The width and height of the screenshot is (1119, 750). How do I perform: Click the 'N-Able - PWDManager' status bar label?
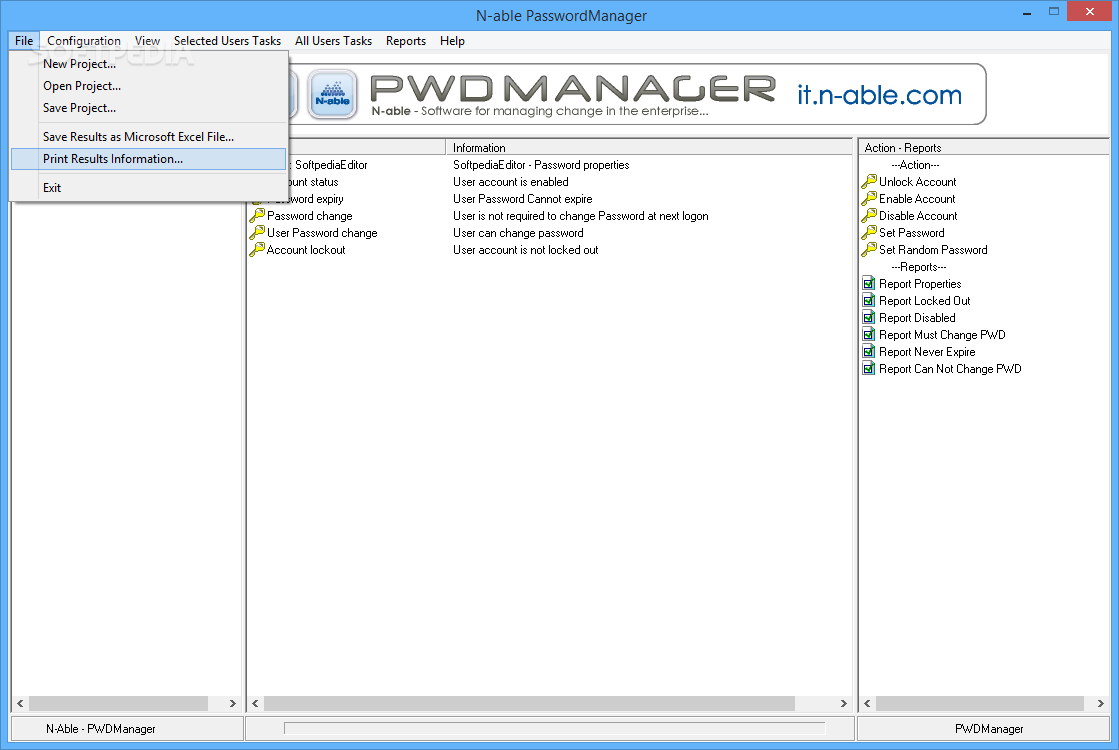pos(101,729)
